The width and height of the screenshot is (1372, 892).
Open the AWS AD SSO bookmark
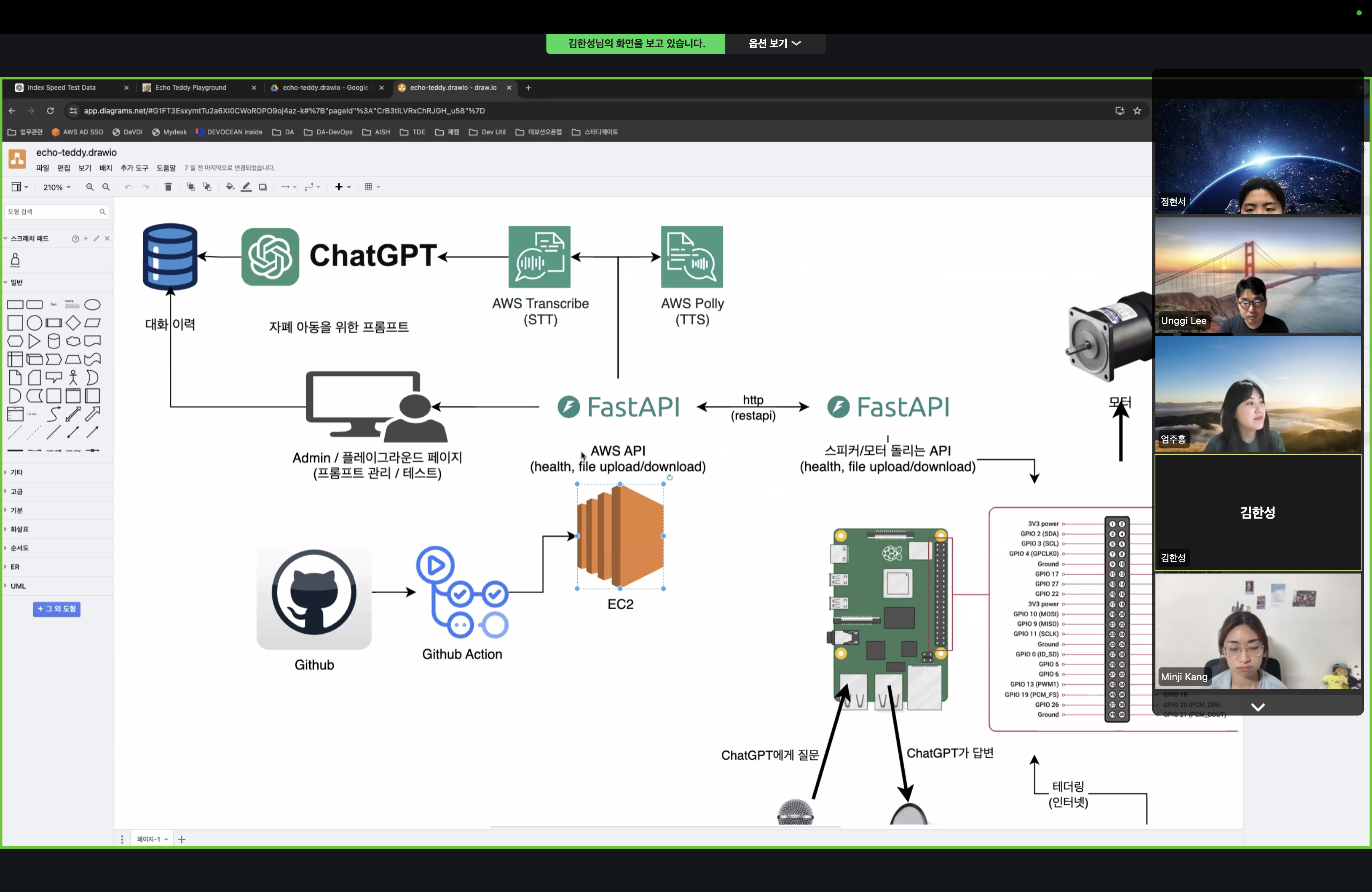click(x=77, y=132)
